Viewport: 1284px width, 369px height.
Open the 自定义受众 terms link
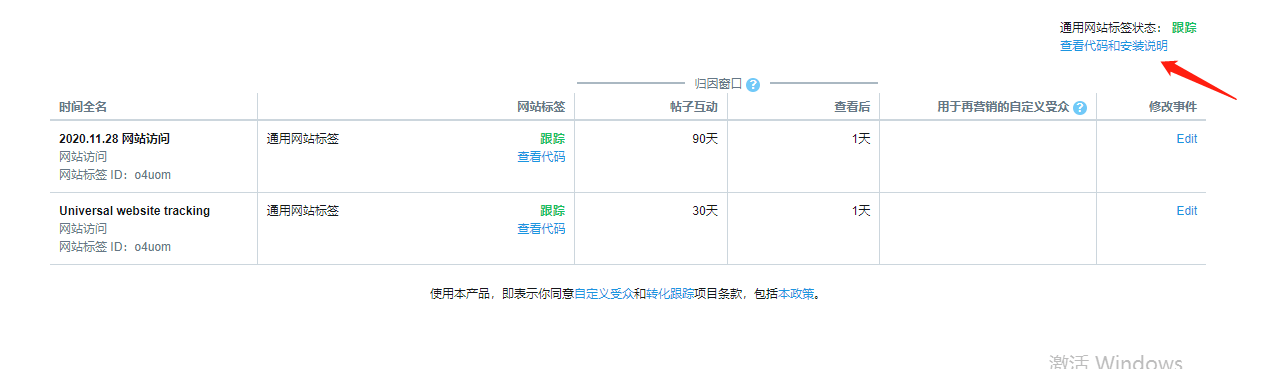click(x=604, y=294)
